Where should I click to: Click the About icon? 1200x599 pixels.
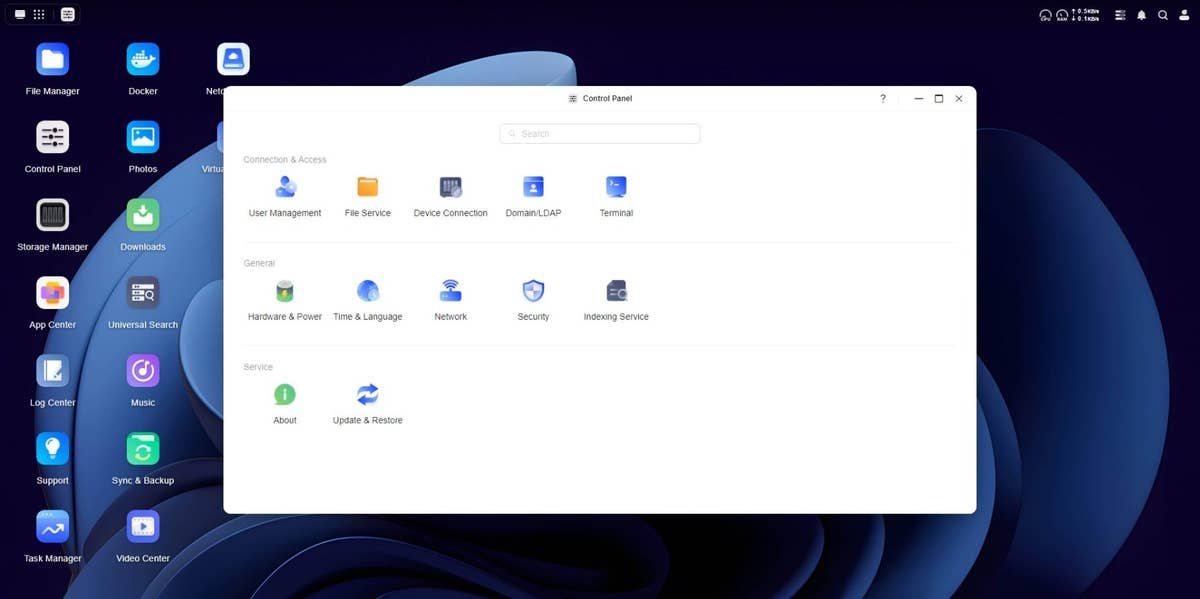pyautogui.click(x=285, y=395)
